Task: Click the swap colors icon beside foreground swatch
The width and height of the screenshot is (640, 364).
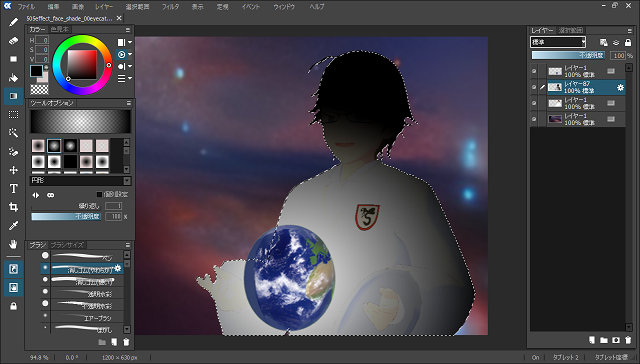Action: pos(46,68)
